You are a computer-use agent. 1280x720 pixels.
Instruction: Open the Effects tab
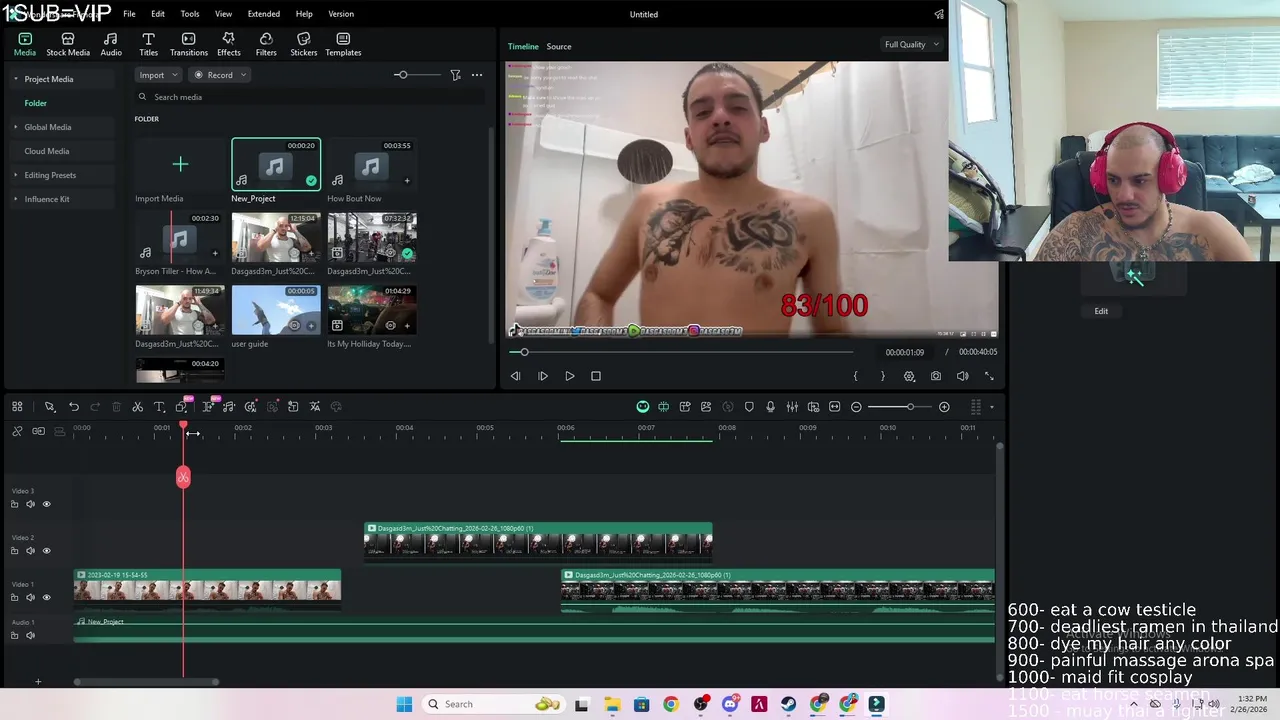229,44
